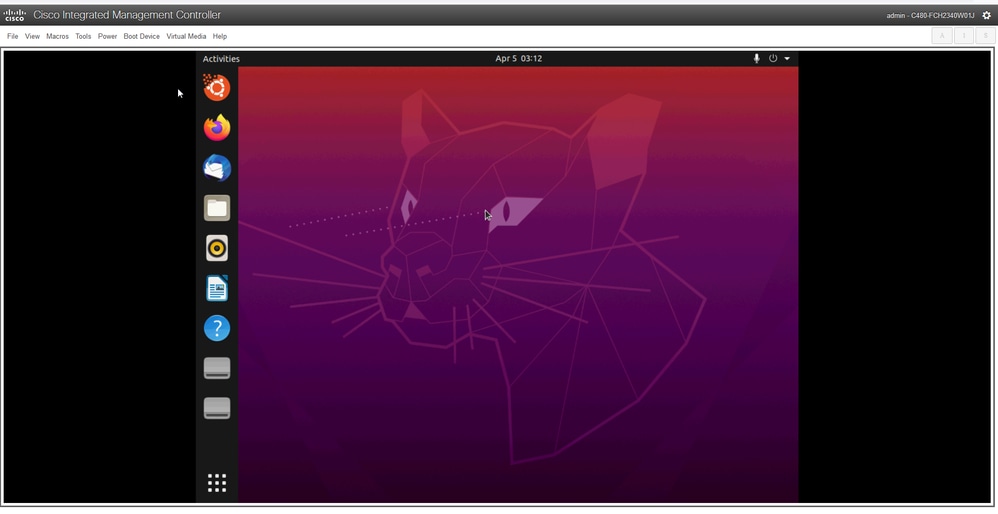Expand the Ubuntu system menu arrow
This screenshot has width=998, height=514.
[787, 59]
